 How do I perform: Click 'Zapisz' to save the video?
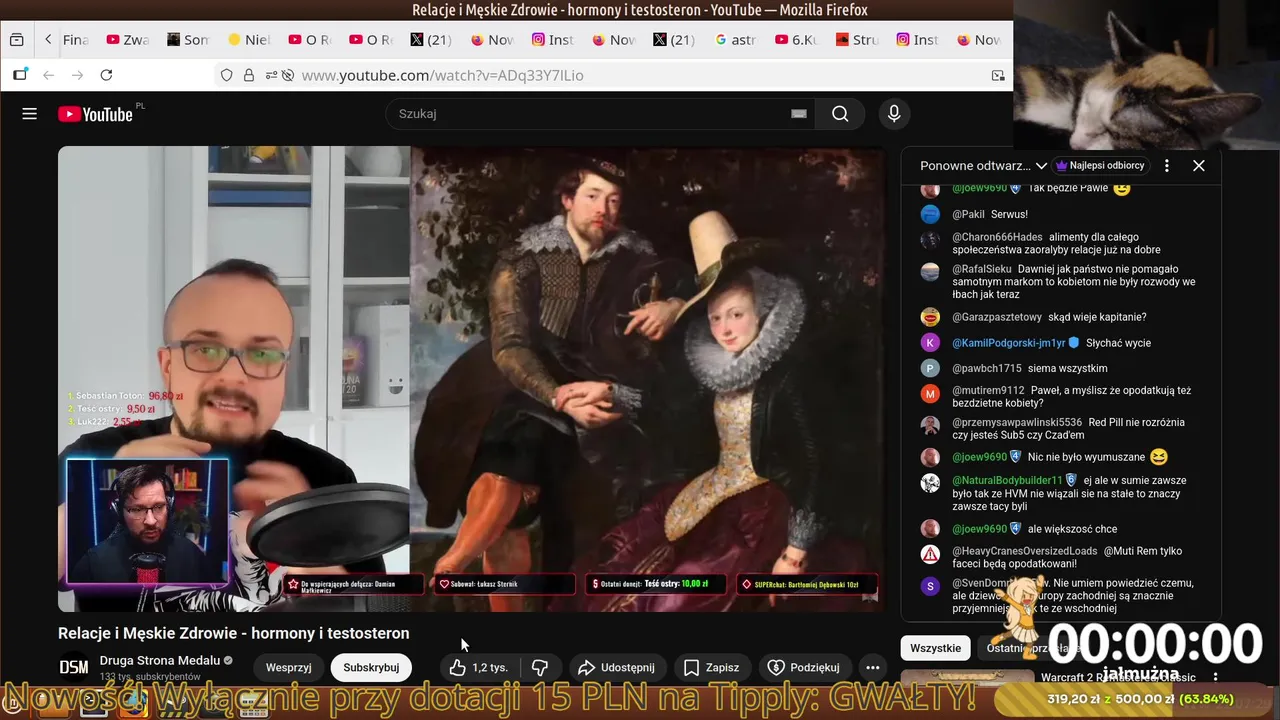click(x=711, y=667)
